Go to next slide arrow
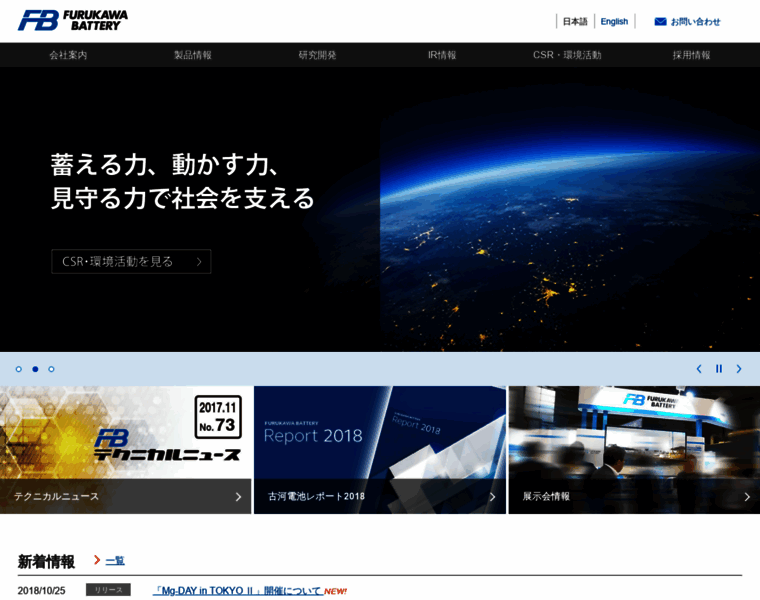 click(x=739, y=369)
